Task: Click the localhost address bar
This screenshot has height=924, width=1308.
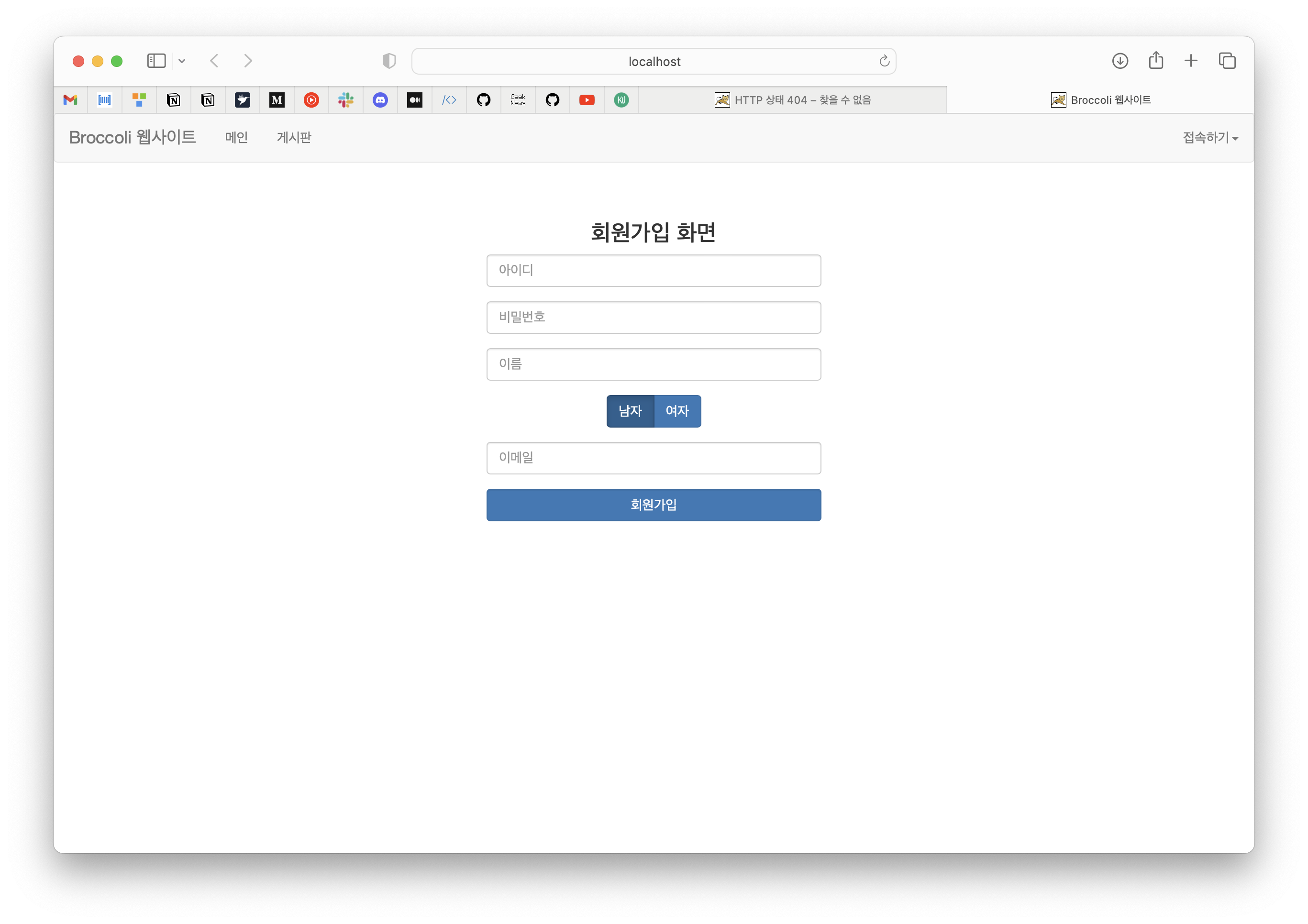Action: (x=654, y=62)
